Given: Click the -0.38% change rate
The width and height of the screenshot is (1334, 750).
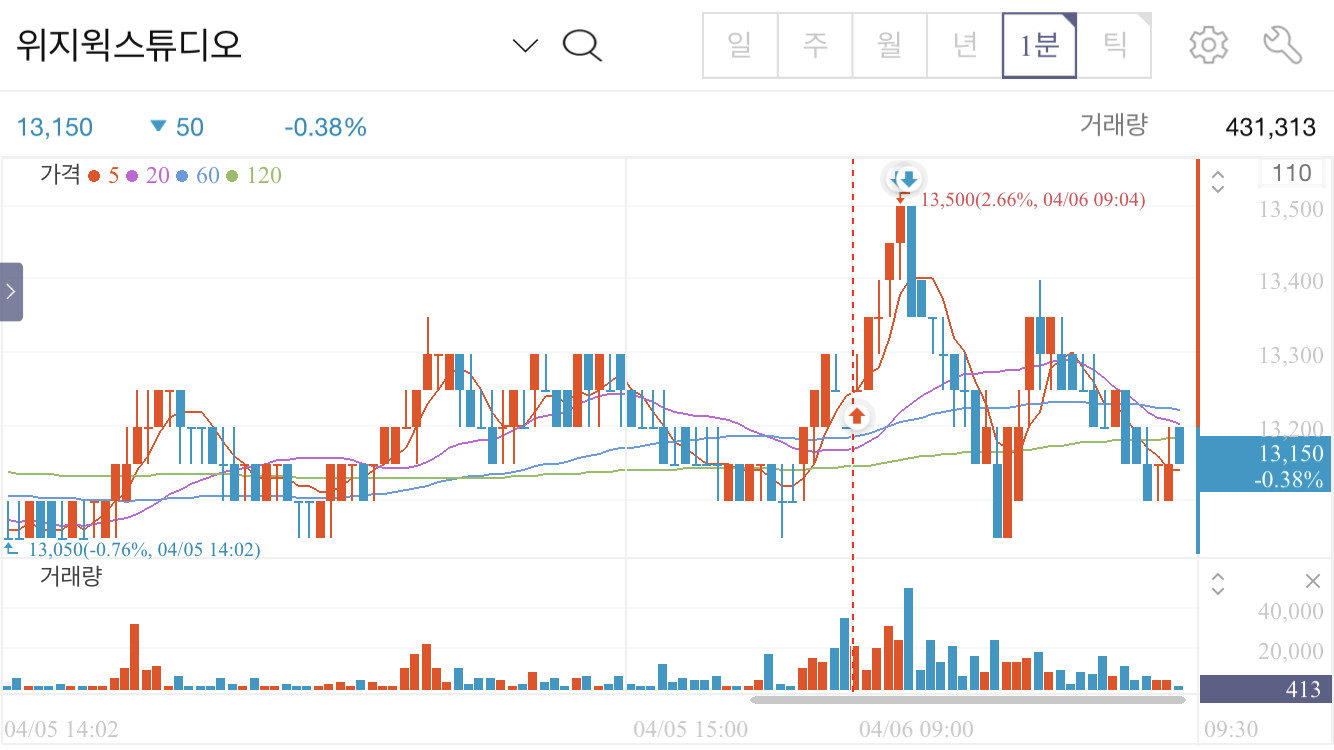Looking at the screenshot, I should coord(325,127).
